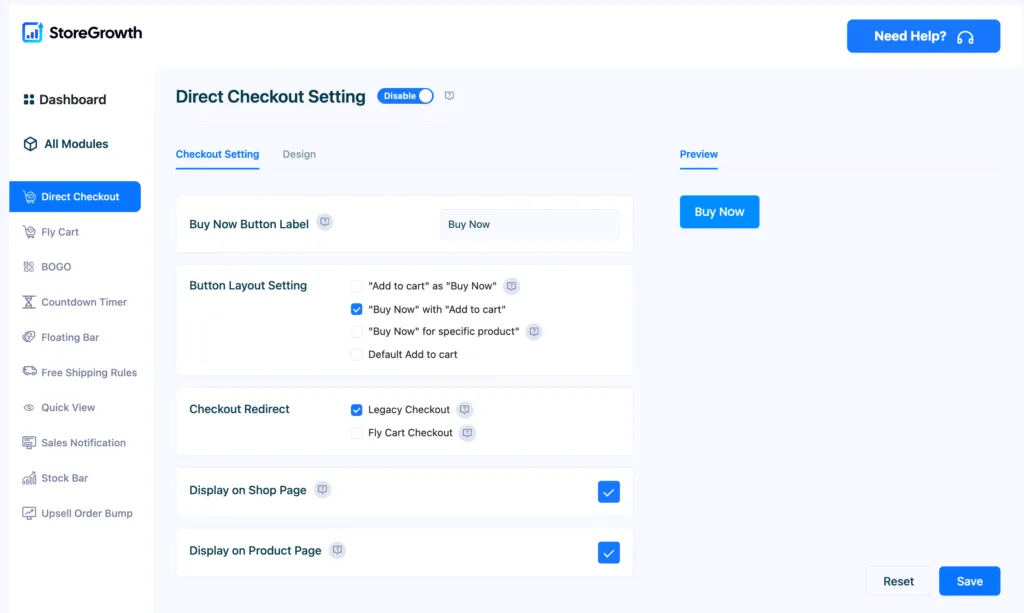Select Default Add to cart checkbox
Screen dimensions: 1024x613
pos(357,354)
